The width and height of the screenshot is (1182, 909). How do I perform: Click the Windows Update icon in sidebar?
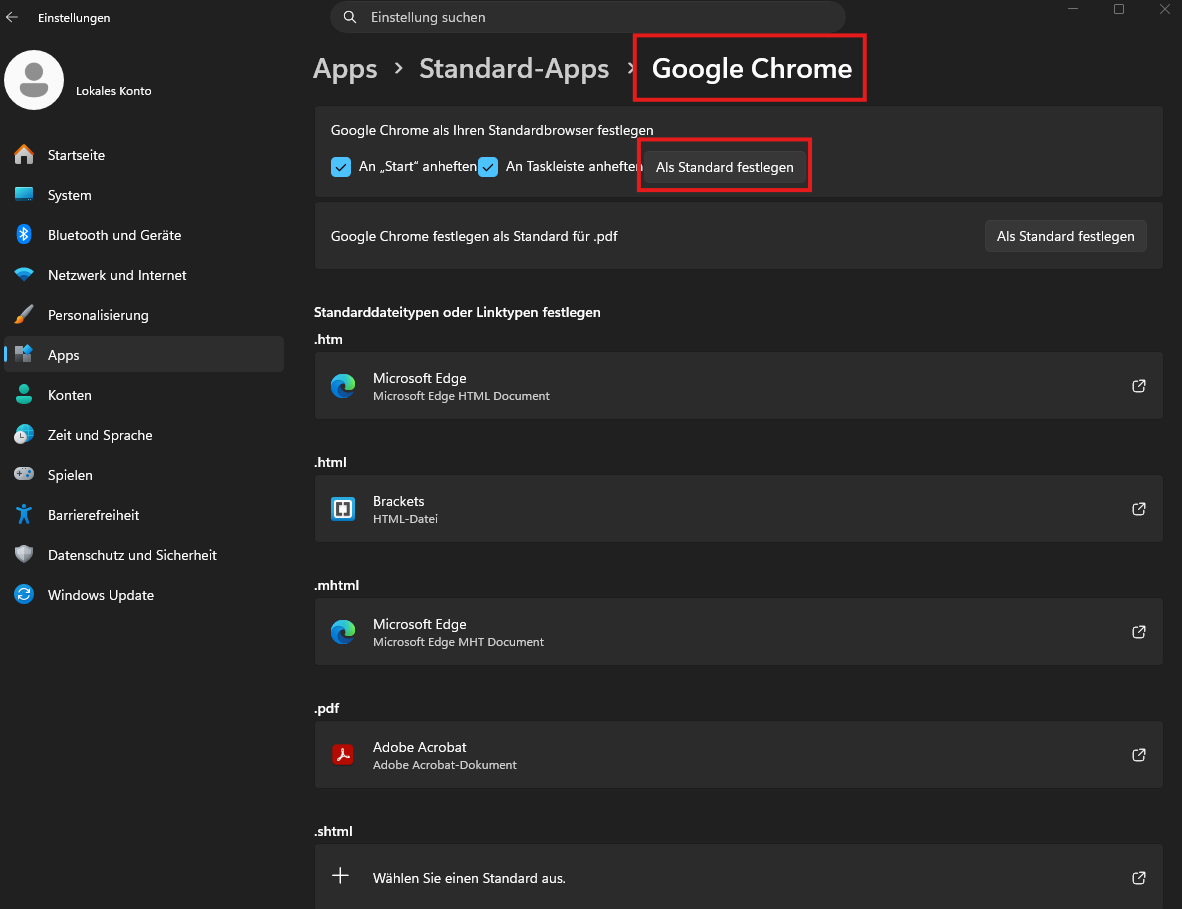pos(23,594)
